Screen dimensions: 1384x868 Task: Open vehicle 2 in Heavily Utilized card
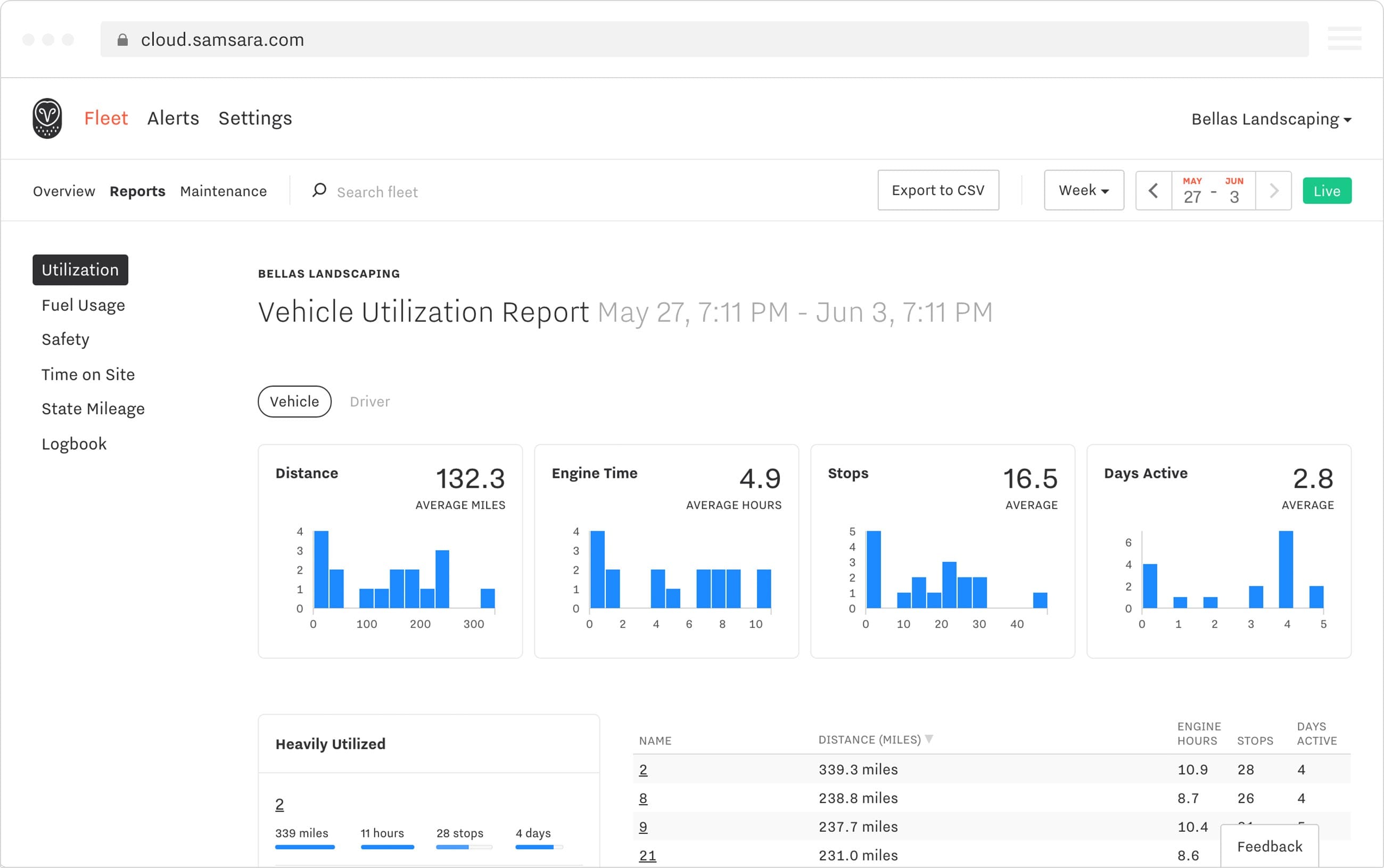coord(279,804)
